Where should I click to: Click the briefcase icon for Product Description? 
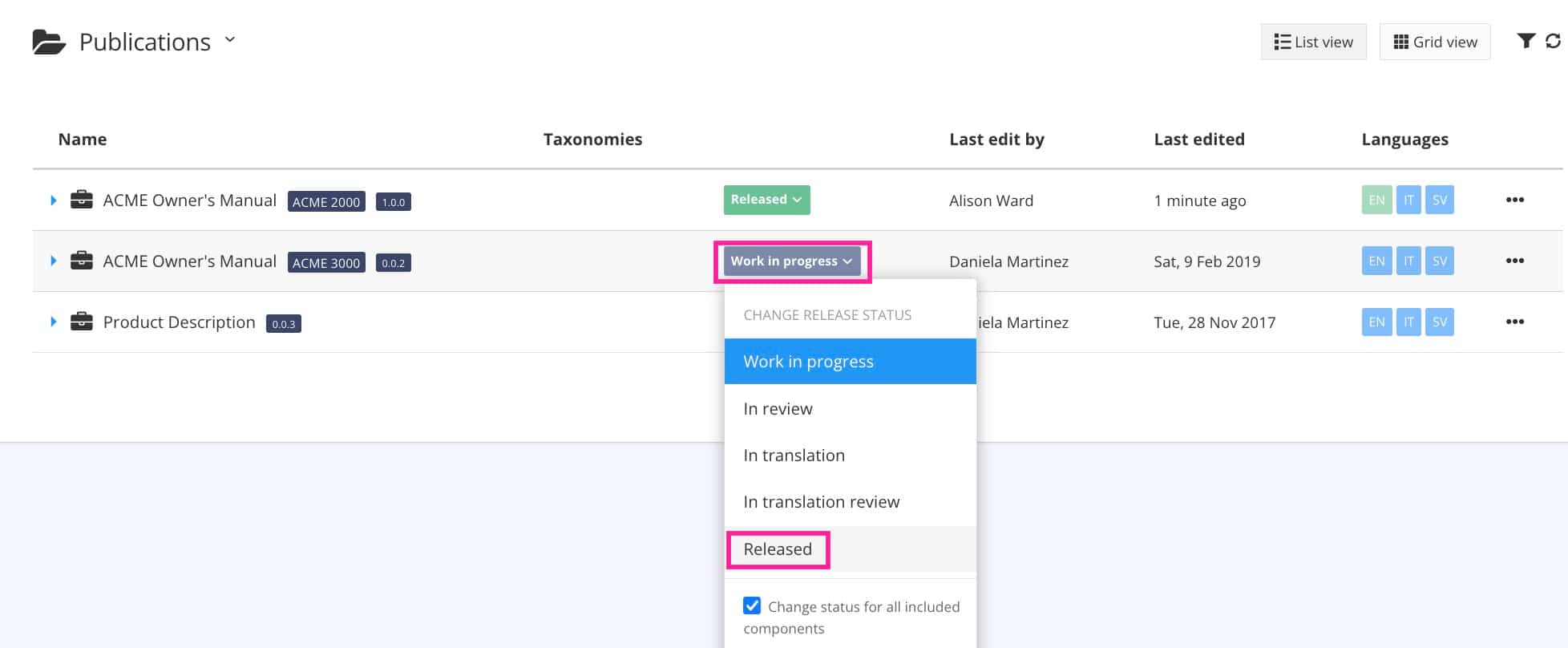point(82,322)
